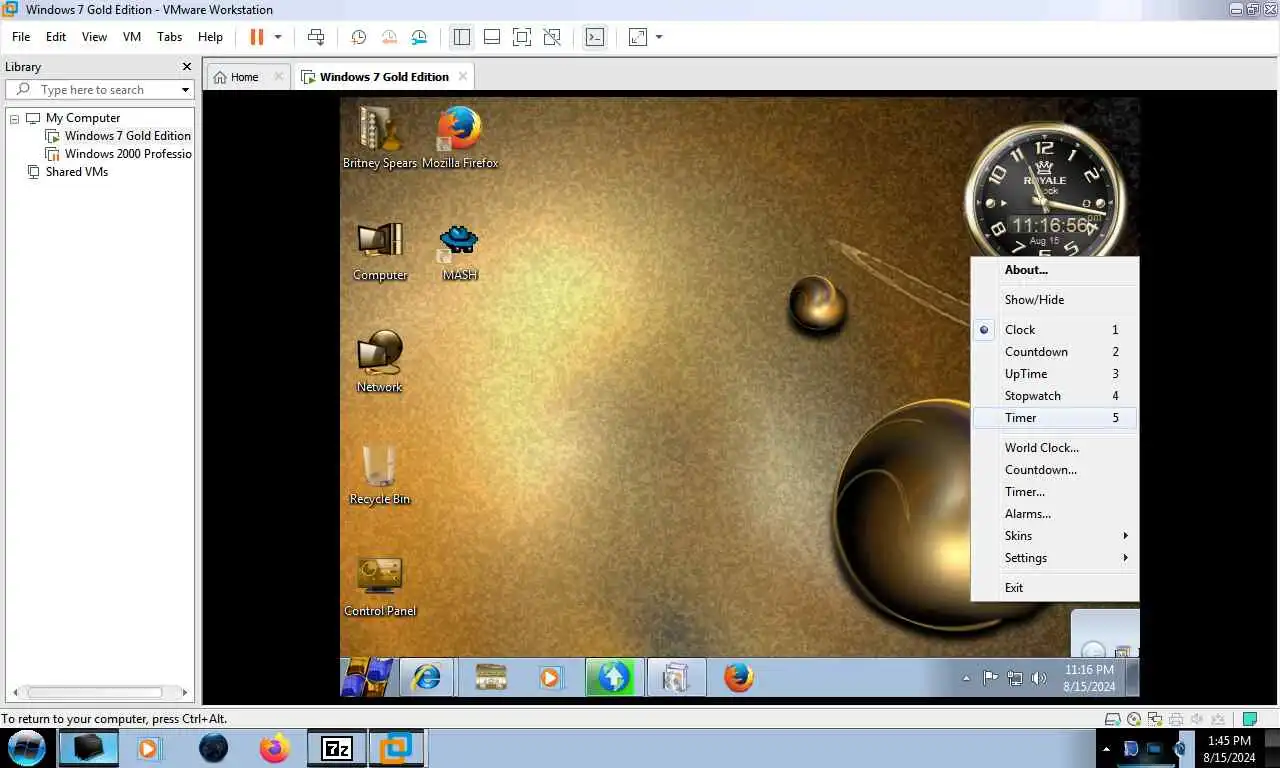Select the Clock mode radio option
Screen dimensions: 1280x768
point(1055,330)
